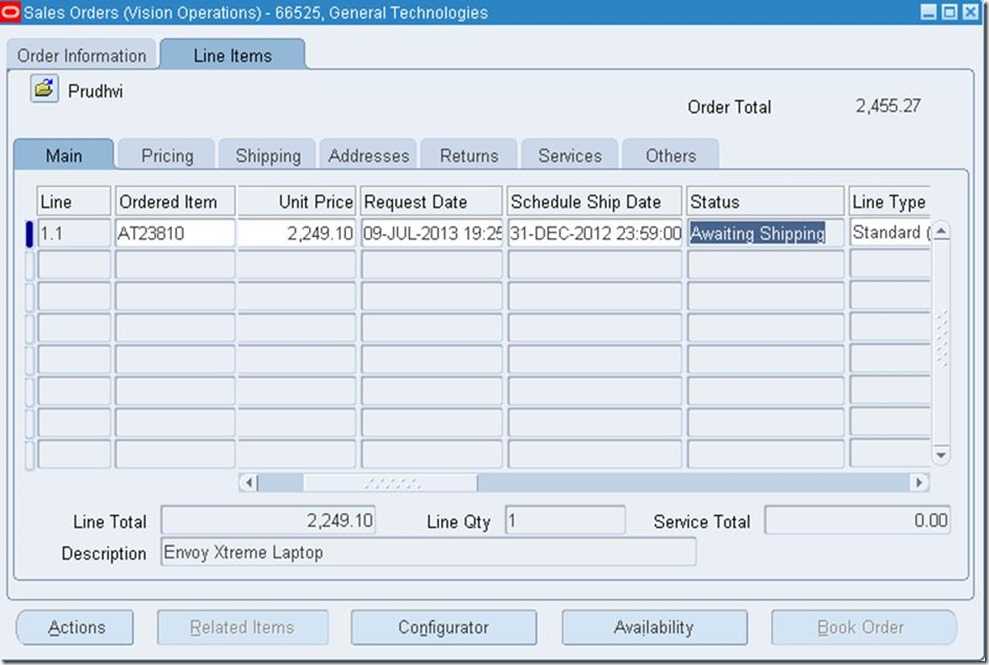The width and height of the screenshot is (989, 665).
Task: Click the Awaiting Shipping status cell
Action: click(765, 233)
